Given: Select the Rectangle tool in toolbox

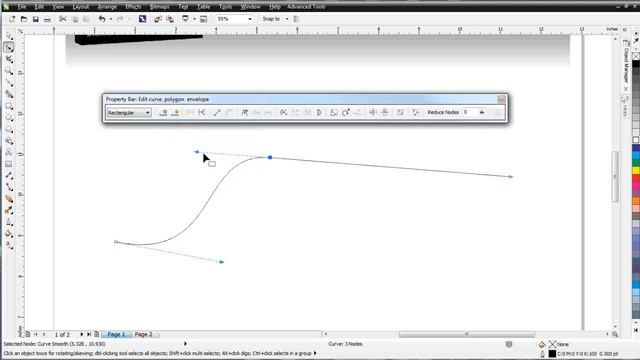Looking at the screenshot, I should [9, 106].
